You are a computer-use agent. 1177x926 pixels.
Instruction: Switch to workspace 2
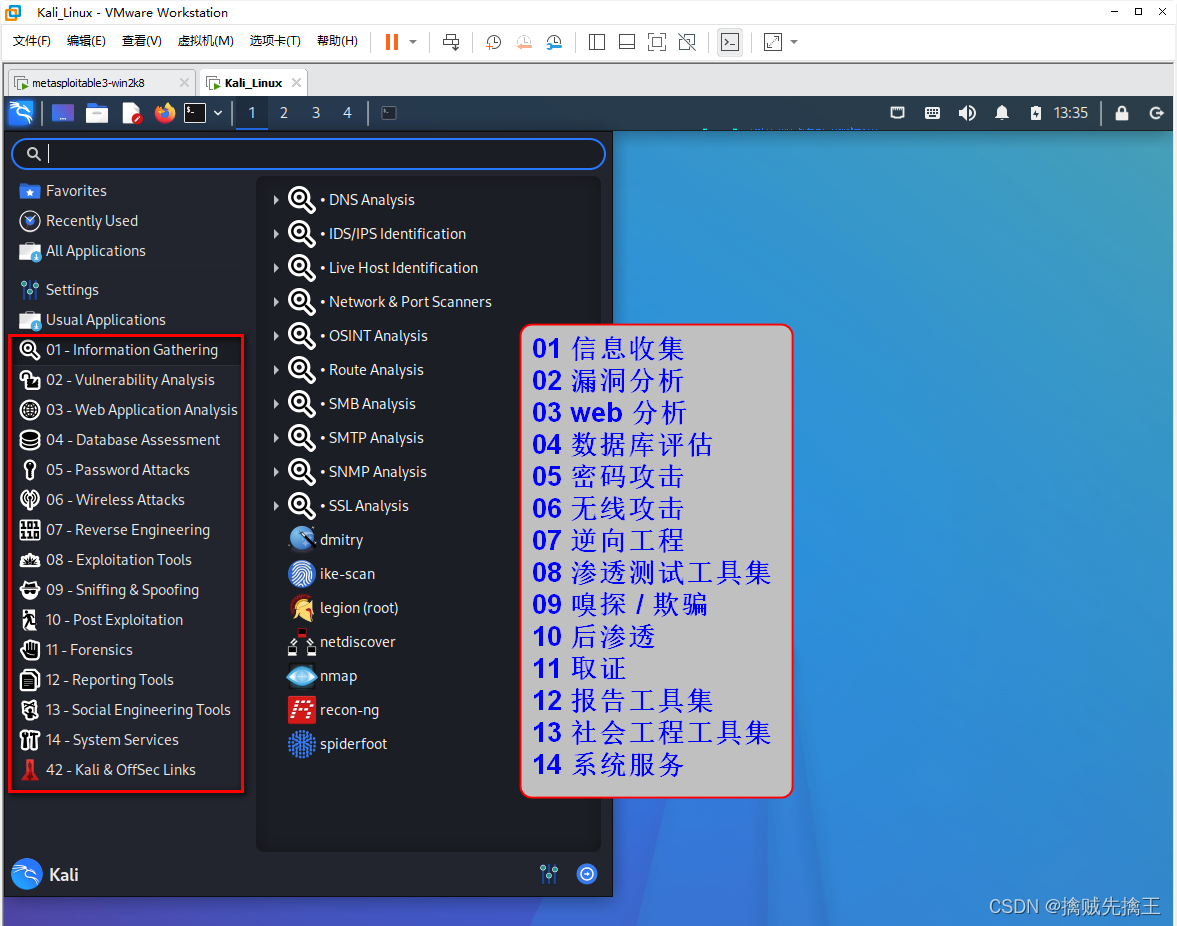coord(284,113)
